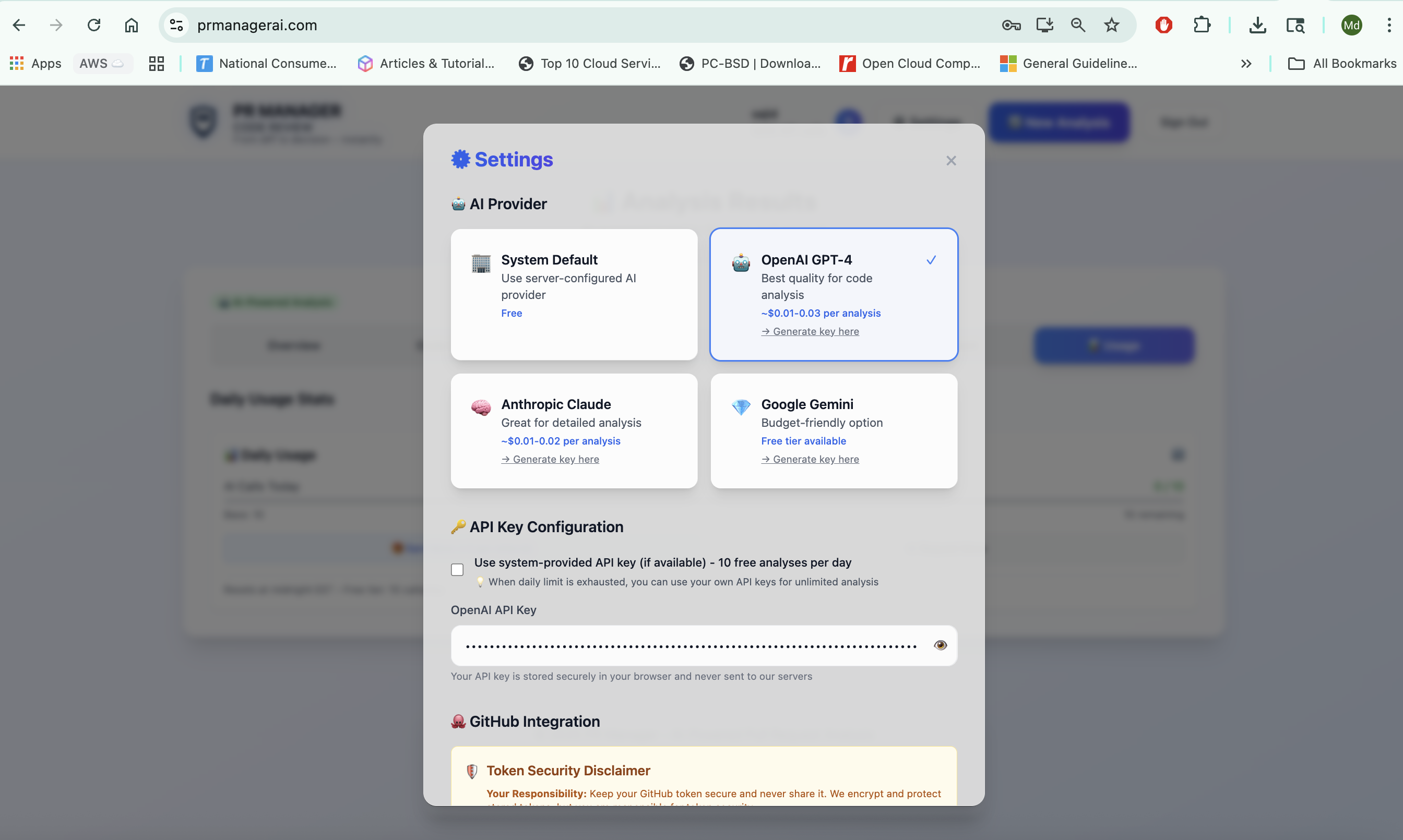Expand the hidden bookmarks chevron
The image size is (1403, 840).
click(1245, 64)
